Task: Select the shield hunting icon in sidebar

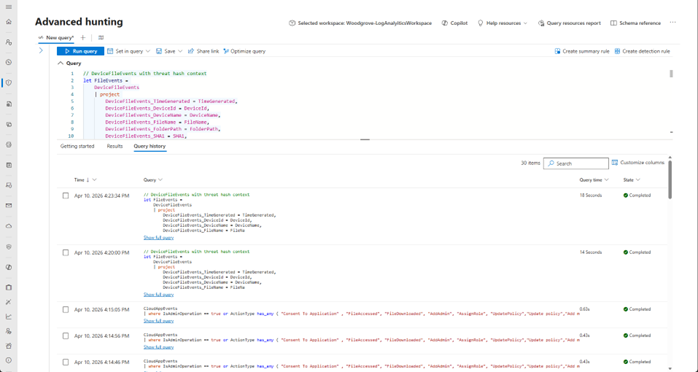Action: [8, 83]
